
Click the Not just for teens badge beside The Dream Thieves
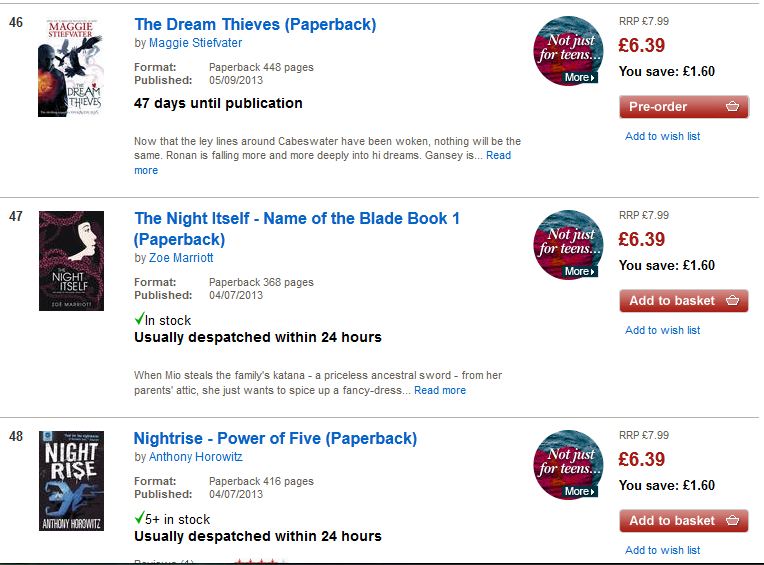tap(569, 51)
